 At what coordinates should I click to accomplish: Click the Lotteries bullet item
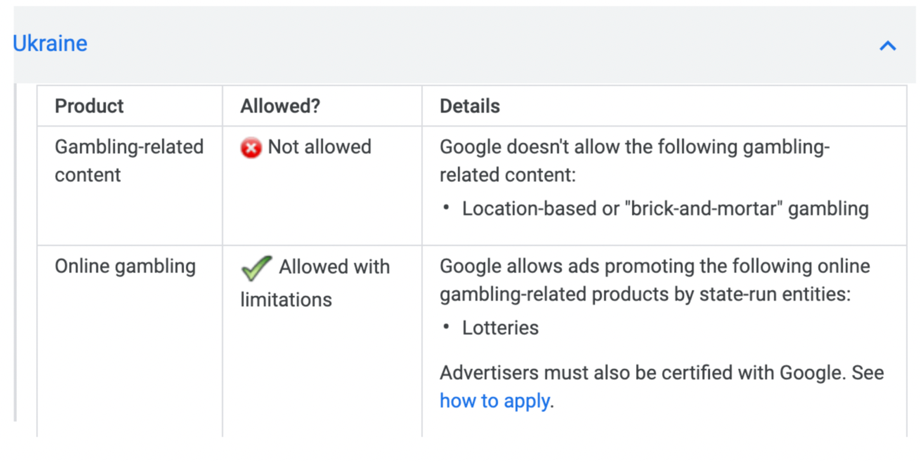pyautogui.click(x=500, y=328)
